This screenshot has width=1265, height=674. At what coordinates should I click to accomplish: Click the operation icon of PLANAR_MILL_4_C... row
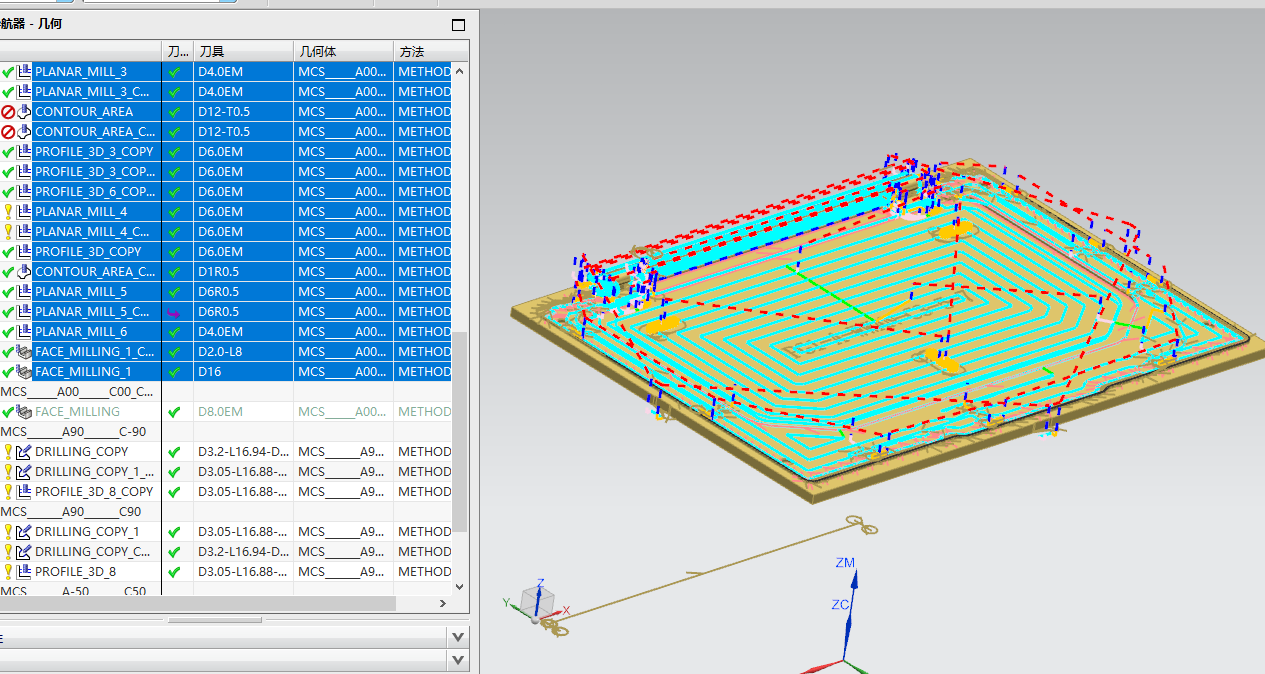(x=25, y=232)
